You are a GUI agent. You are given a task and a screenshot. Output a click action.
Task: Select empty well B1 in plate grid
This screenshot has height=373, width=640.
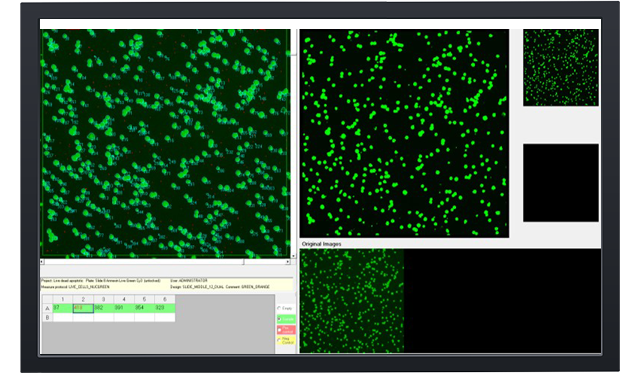62,317
